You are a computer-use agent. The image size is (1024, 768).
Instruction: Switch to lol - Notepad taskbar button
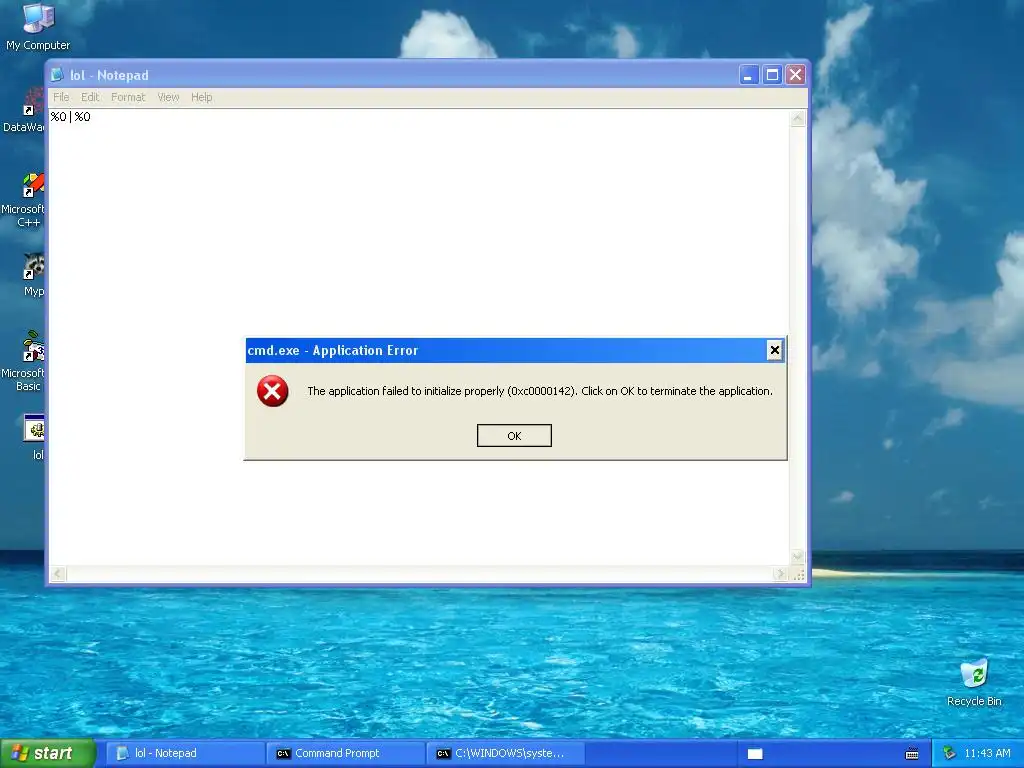pyautogui.click(x=185, y=754)
